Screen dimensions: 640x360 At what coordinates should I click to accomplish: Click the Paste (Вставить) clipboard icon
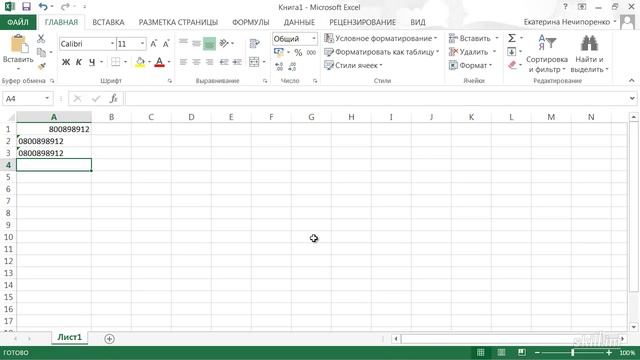pos(18,44)
